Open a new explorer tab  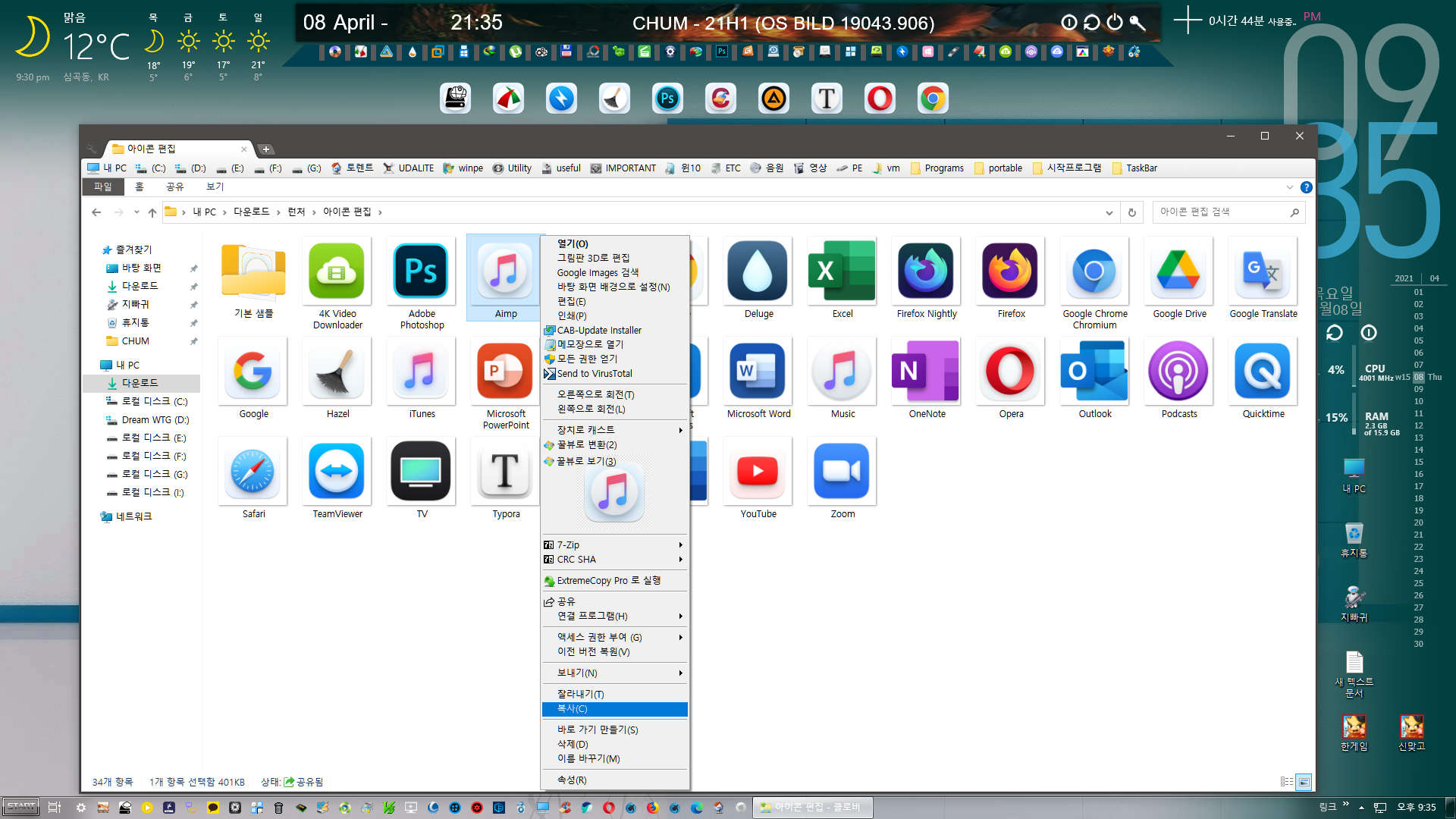click(266, 149)
